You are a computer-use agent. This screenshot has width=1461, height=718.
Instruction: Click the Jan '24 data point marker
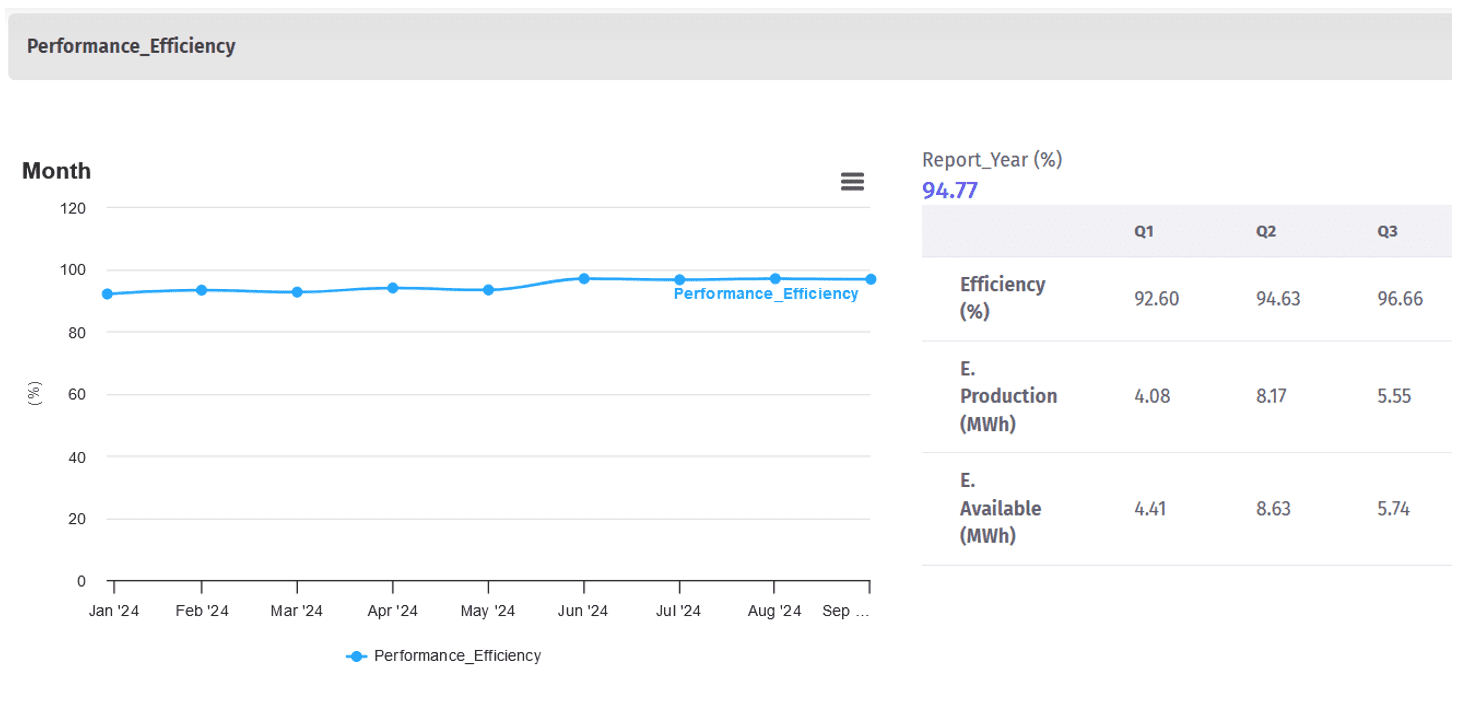point(107,294)
